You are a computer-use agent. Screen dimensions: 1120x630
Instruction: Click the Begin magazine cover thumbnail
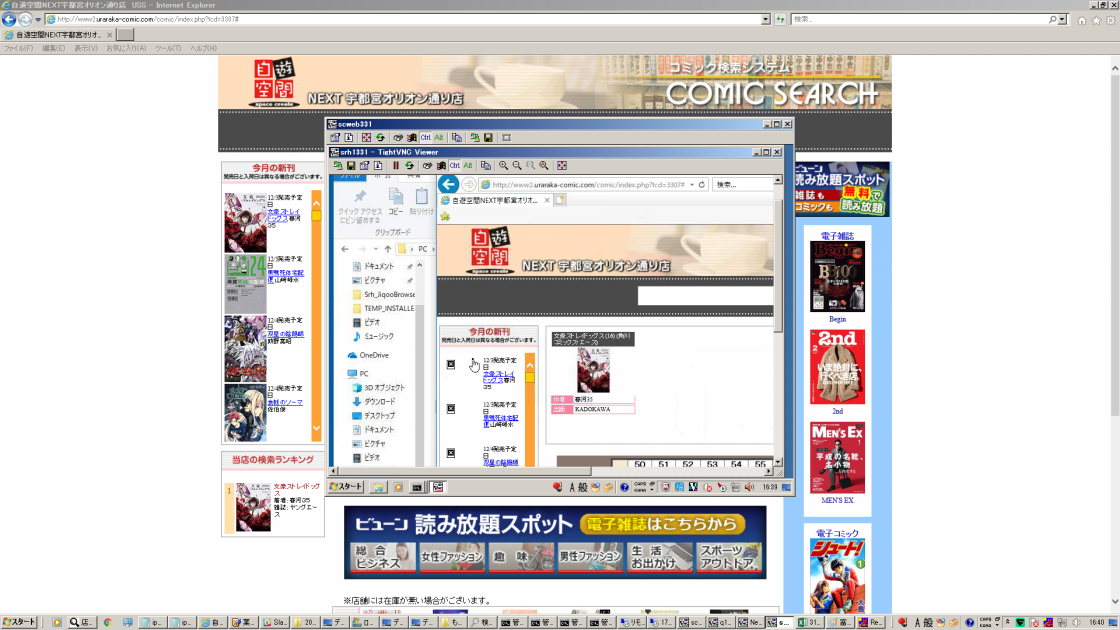pos(837,277)
